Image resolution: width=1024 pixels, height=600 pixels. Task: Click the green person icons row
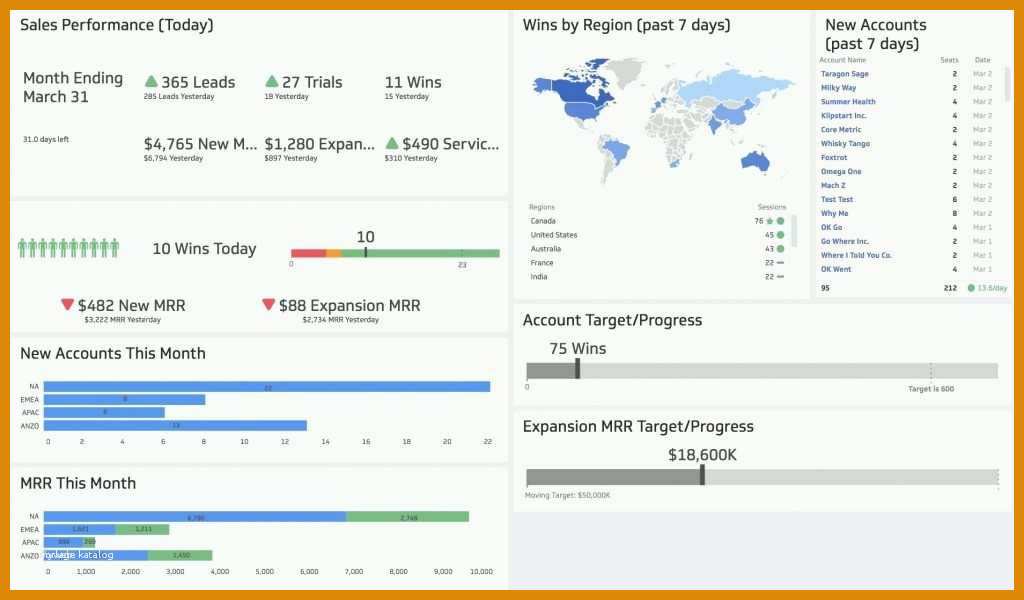click(x=69, y=248)
